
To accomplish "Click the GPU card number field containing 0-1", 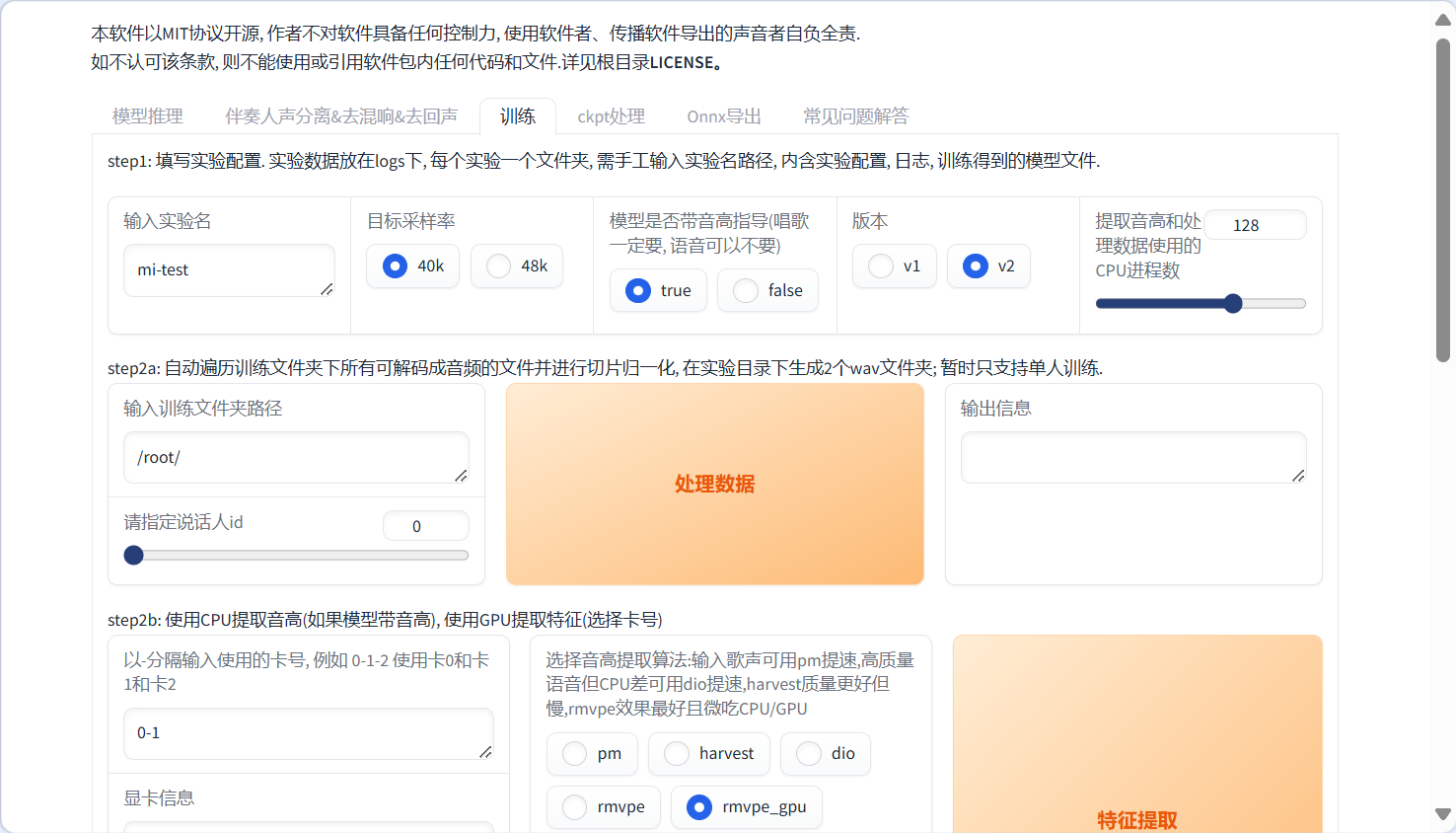I will pyautogui.click(x=308, y=733).
